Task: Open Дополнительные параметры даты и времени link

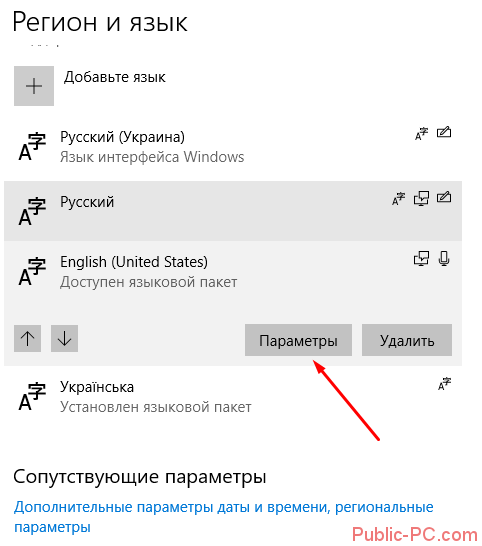Action: [224, 517]
